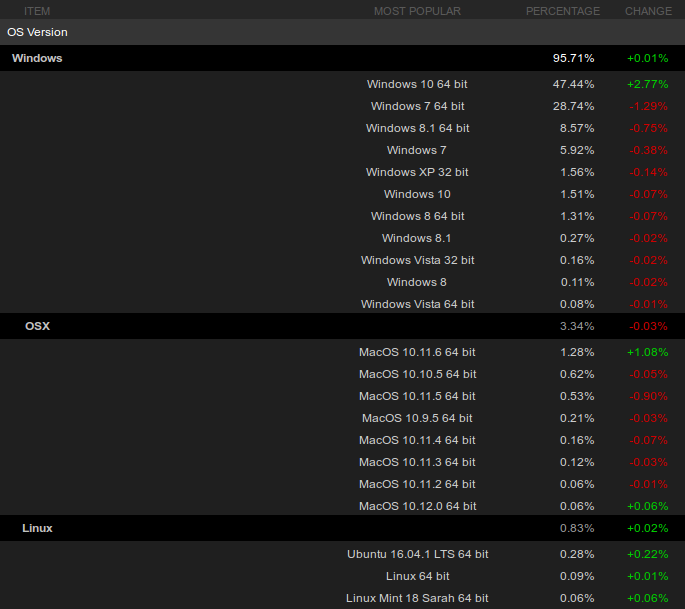Click the OSX group -0.03% change
This screenshot has width=685, height=609.
click(x=648, y=326)
